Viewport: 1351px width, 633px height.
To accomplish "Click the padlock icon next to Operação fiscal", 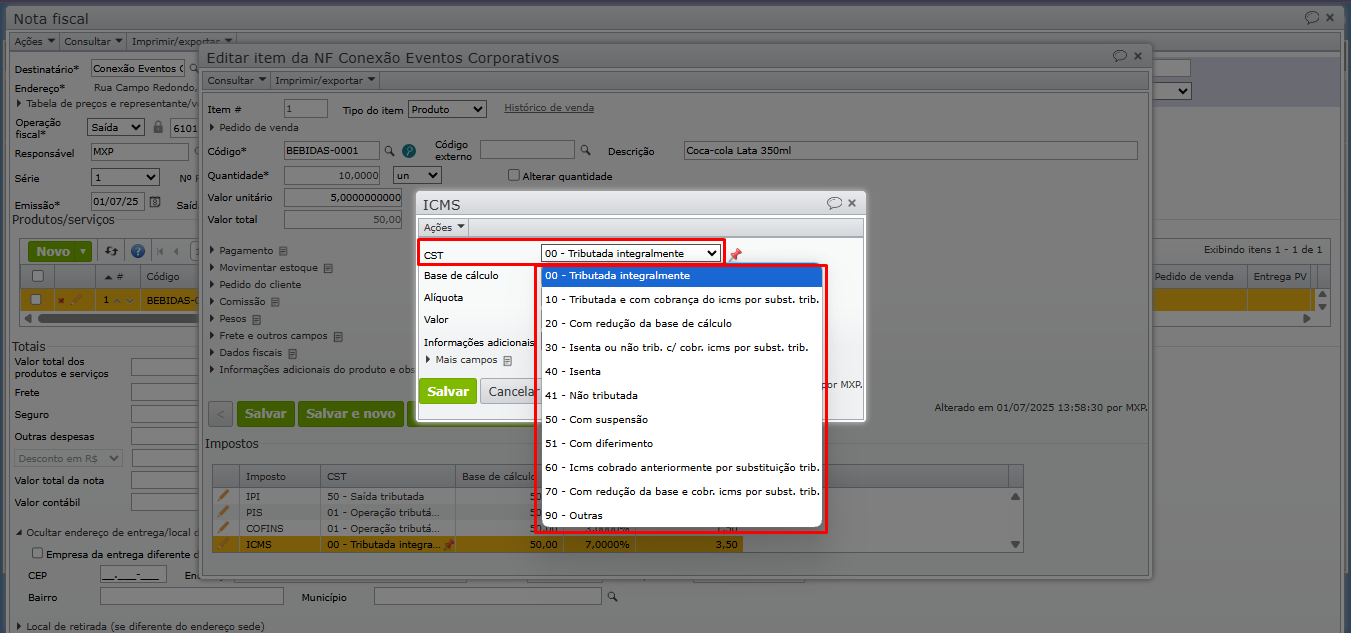I will click(x=156, y=127).
